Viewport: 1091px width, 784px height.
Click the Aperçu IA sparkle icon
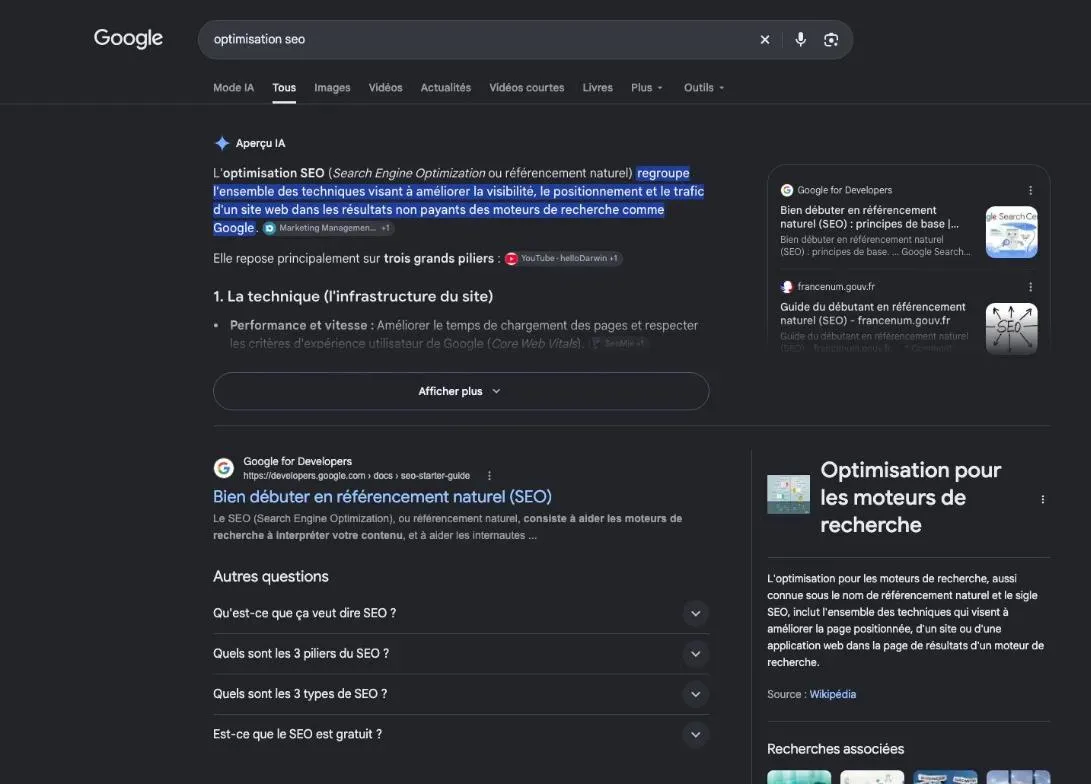(222, 143)
